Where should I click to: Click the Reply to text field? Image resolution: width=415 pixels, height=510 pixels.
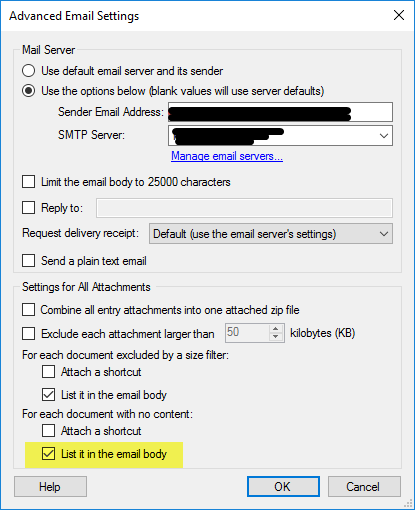244,208
